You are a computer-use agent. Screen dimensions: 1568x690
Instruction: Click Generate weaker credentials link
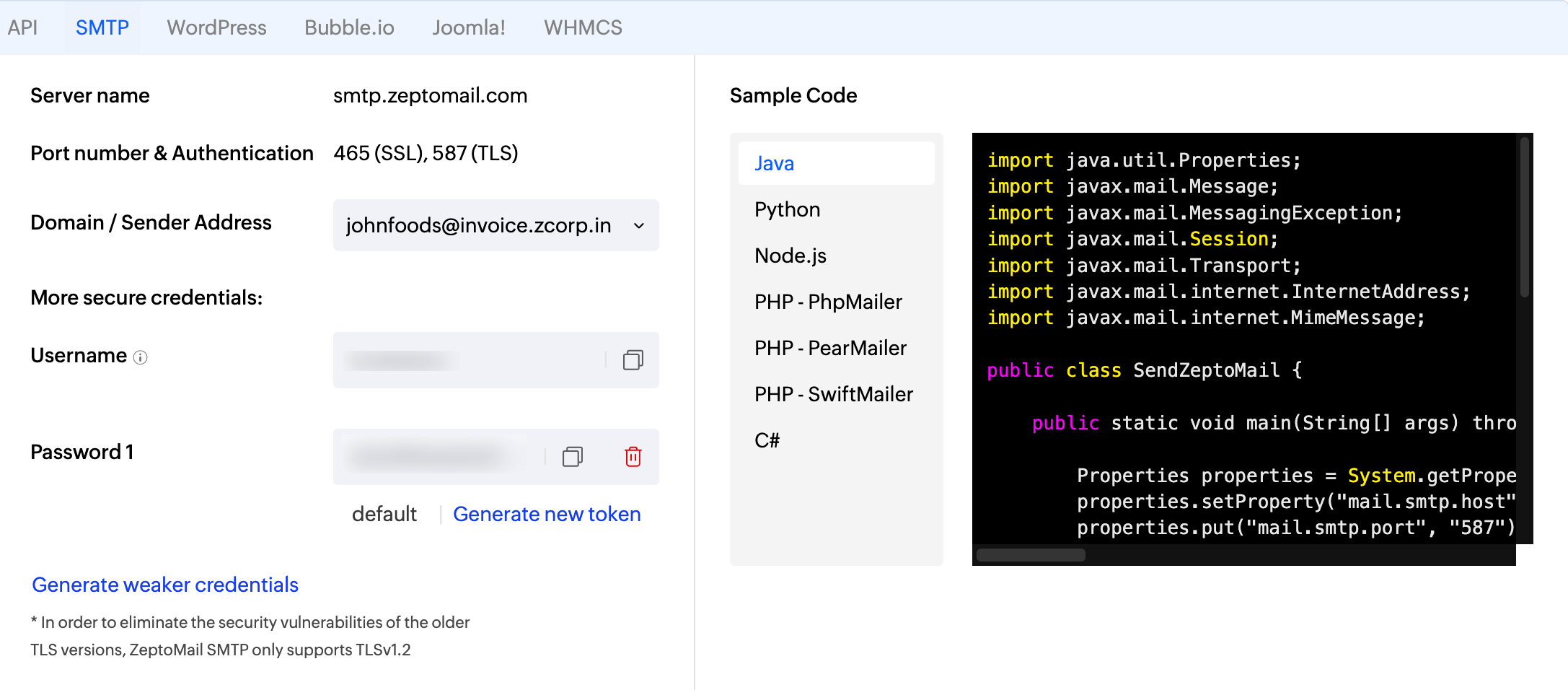pos(165,585)
